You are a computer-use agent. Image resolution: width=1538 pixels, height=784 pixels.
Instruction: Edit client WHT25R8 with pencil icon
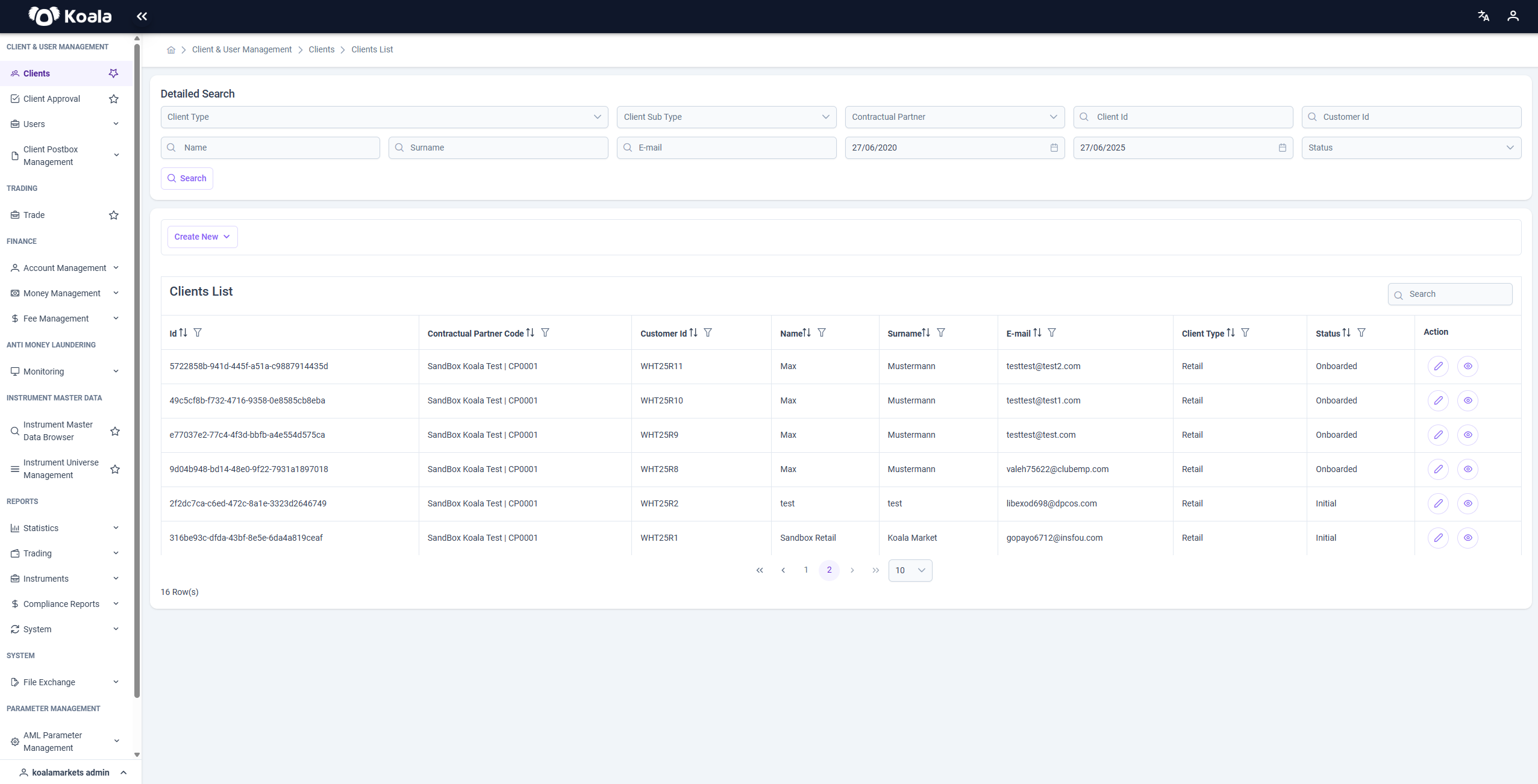point(1438,469)
